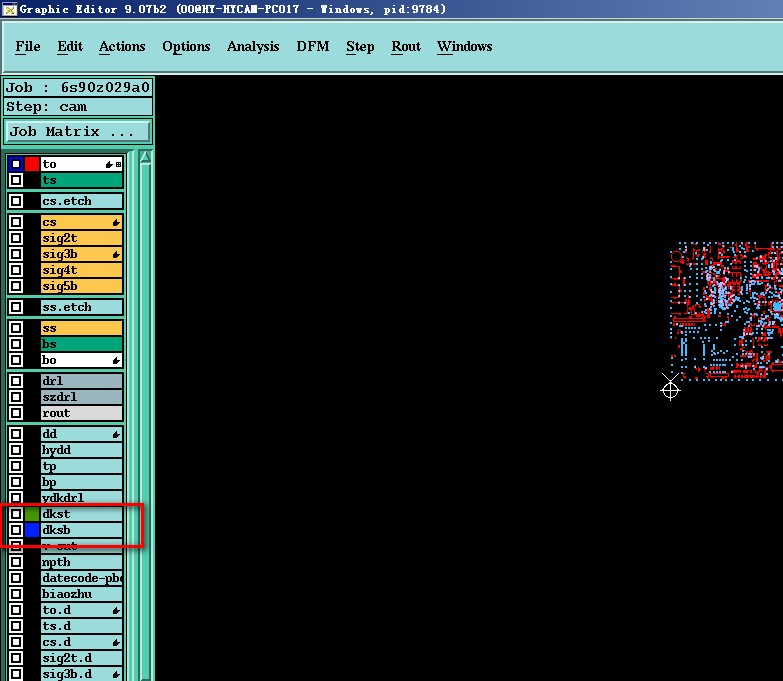
Task: Select the drl layer name
Action: tap(82, 380)
